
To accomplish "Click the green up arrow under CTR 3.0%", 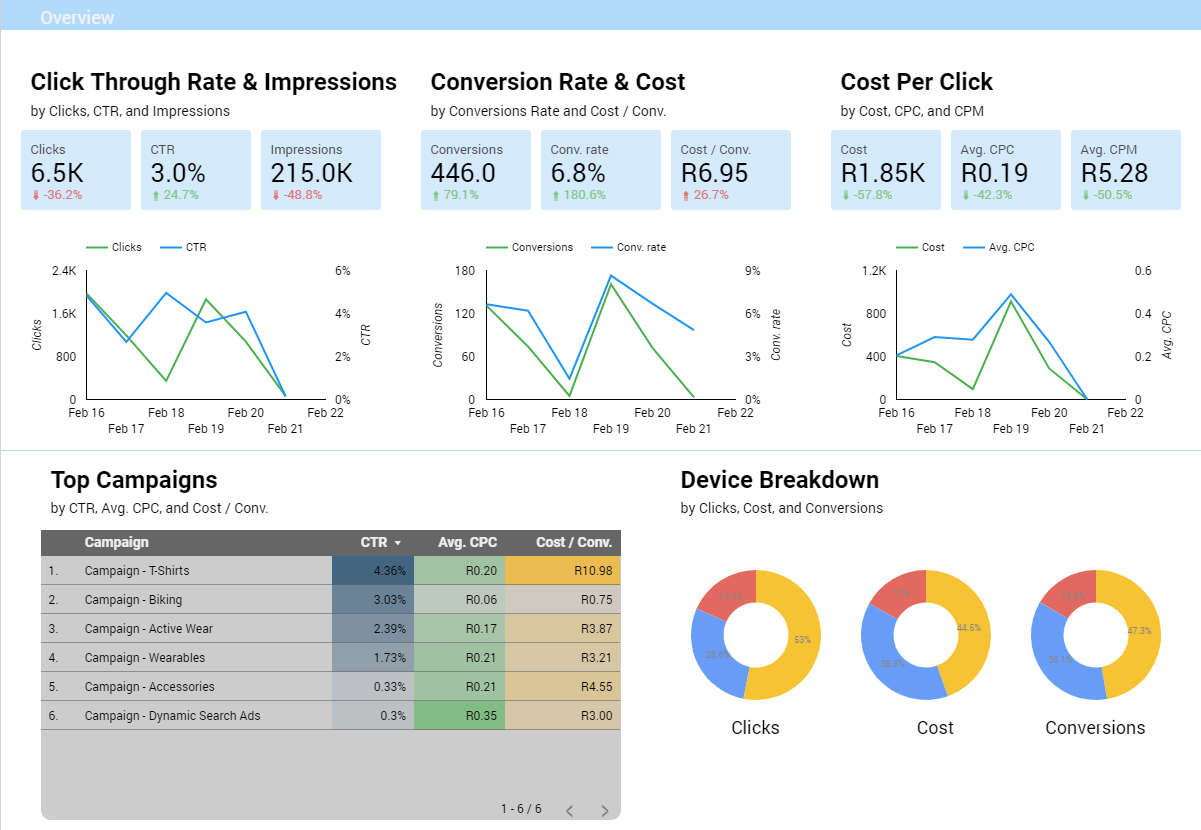I will coord(156,195).
